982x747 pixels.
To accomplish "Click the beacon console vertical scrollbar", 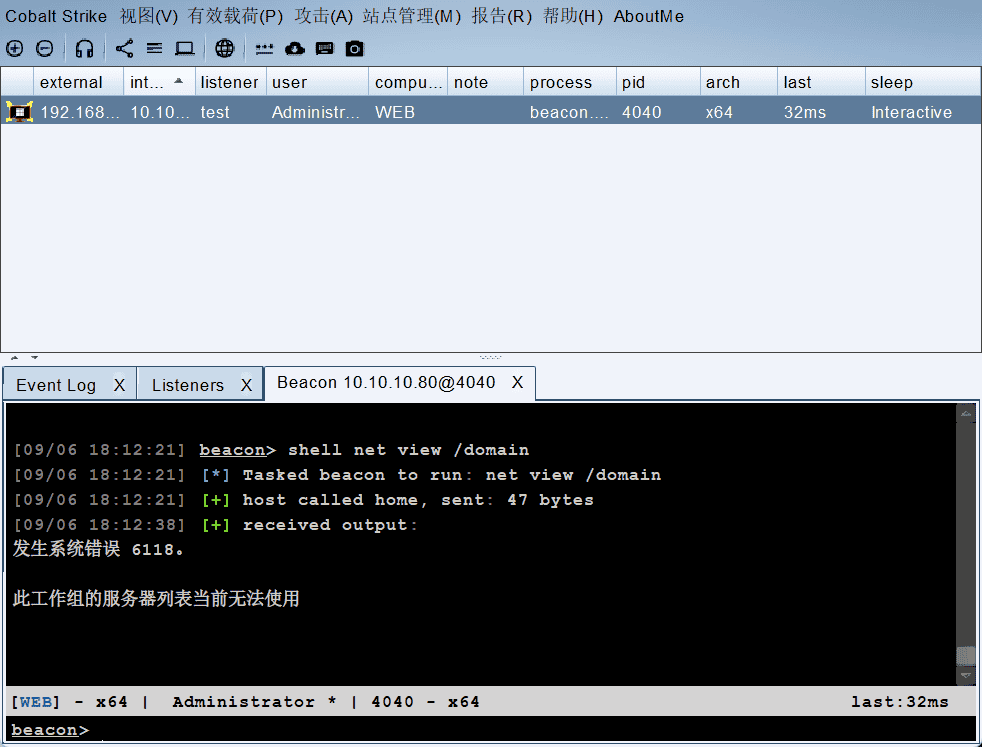I will click(x=965, y=540).
